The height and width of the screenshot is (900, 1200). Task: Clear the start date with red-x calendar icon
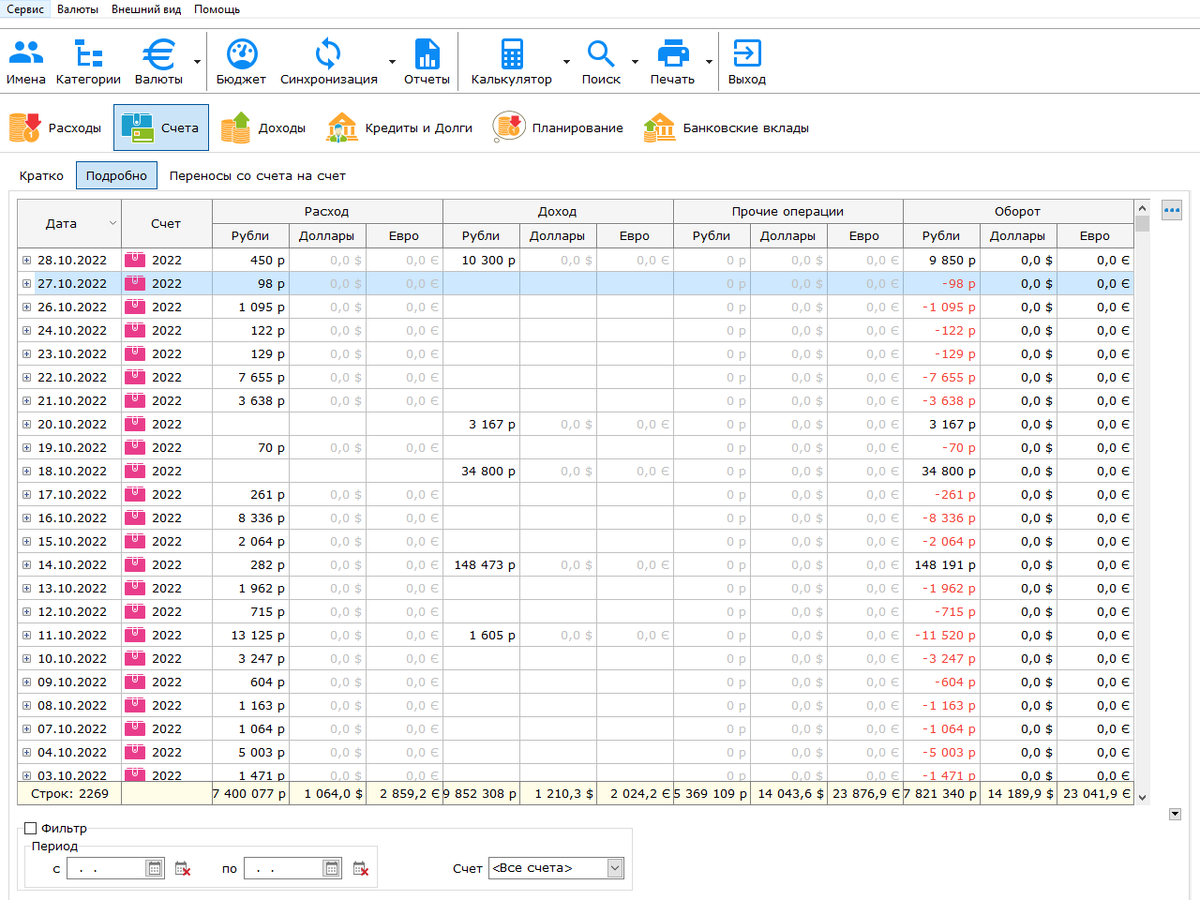(182, 869)
